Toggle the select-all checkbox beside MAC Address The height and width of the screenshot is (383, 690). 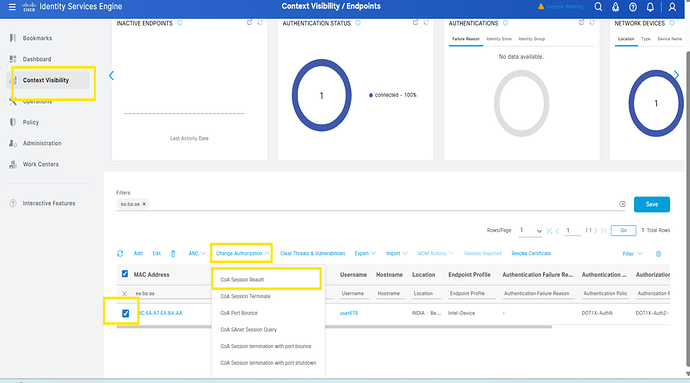[125, 274]
